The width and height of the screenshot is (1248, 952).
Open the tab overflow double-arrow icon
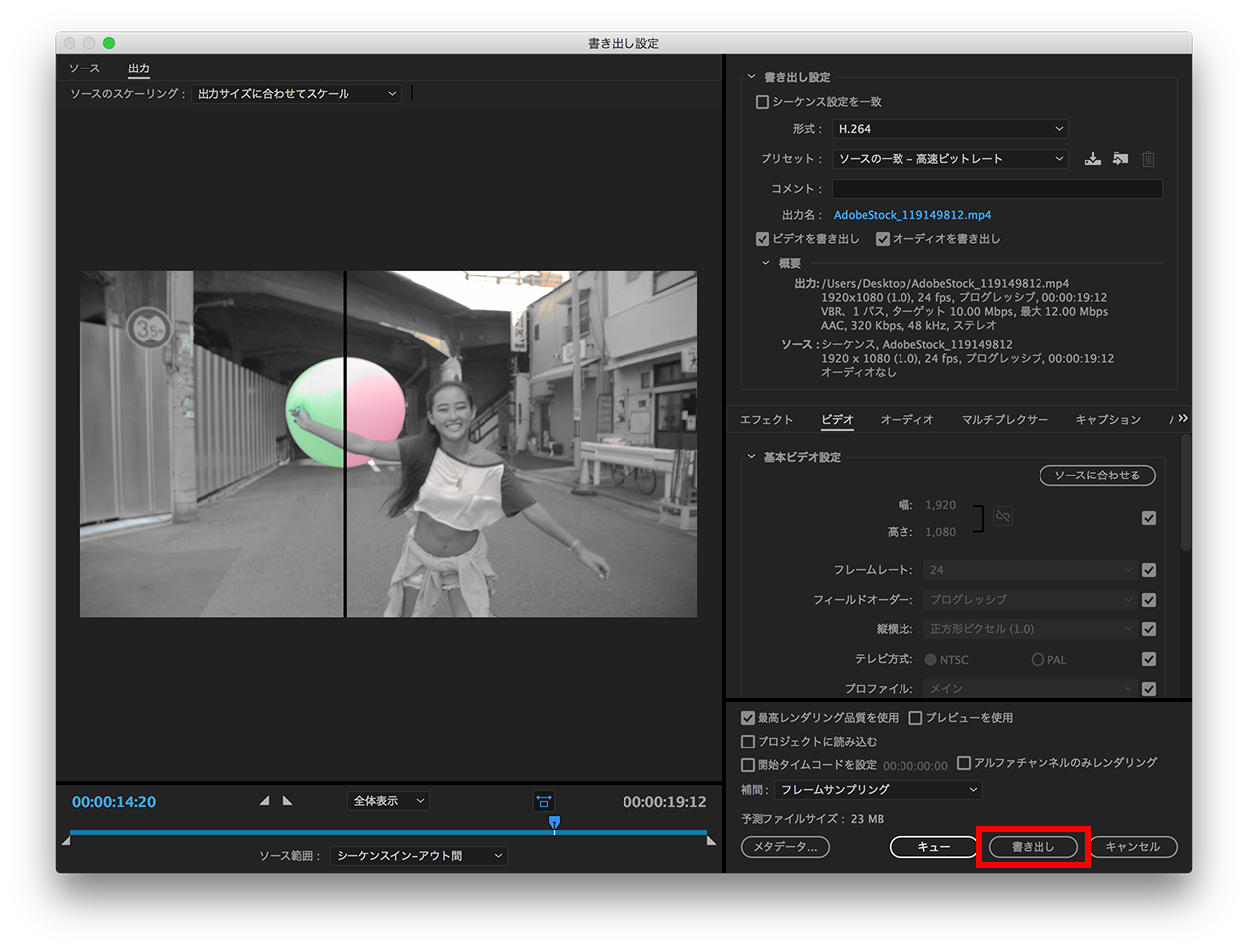click(x=1182, y=419)
